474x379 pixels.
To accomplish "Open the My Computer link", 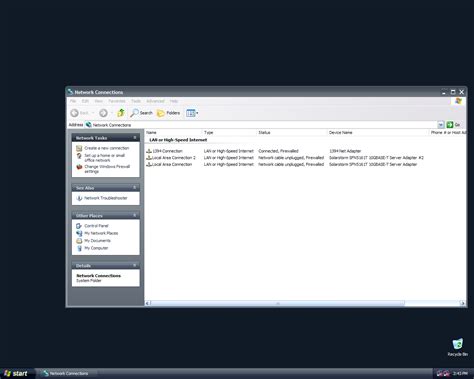I will tap(96, 248).
